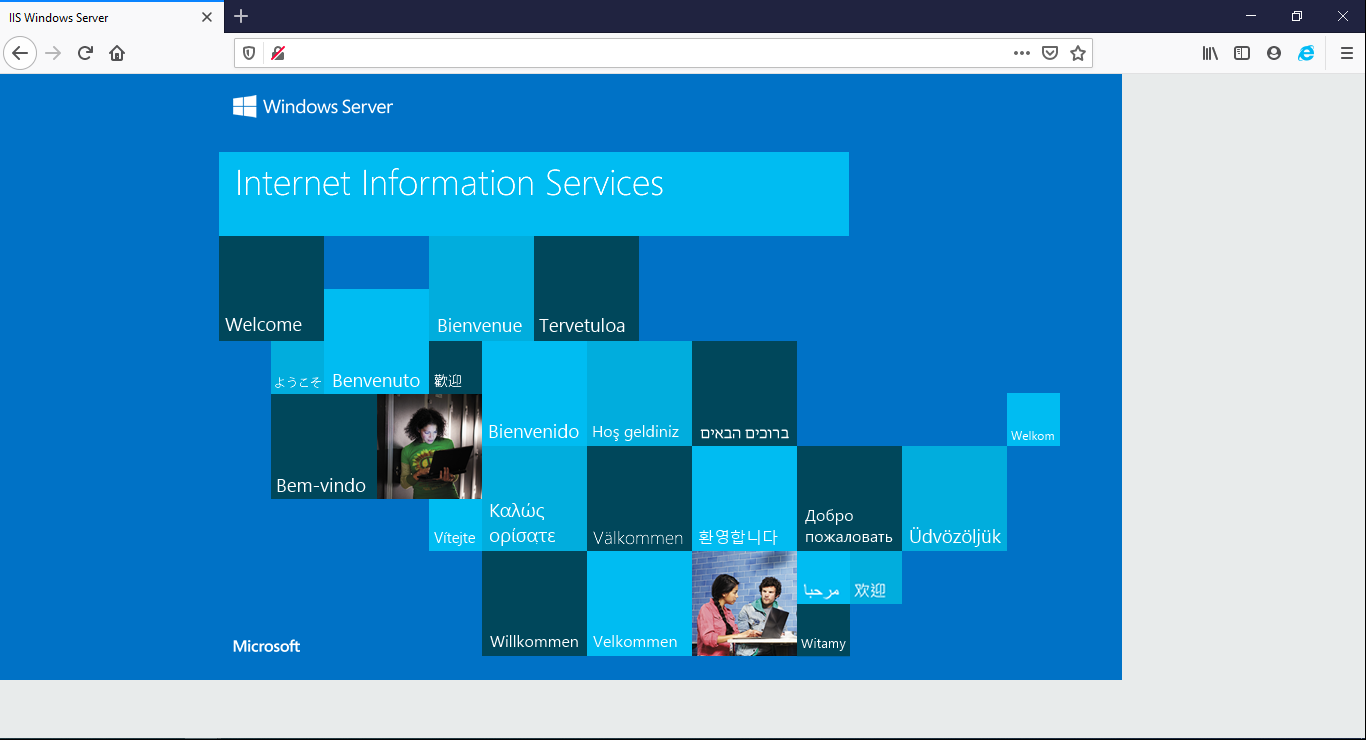Open the Library (history and bookmarks) icon
The height and width of the screenshot is (740, 1366).
coord(1210,53)
